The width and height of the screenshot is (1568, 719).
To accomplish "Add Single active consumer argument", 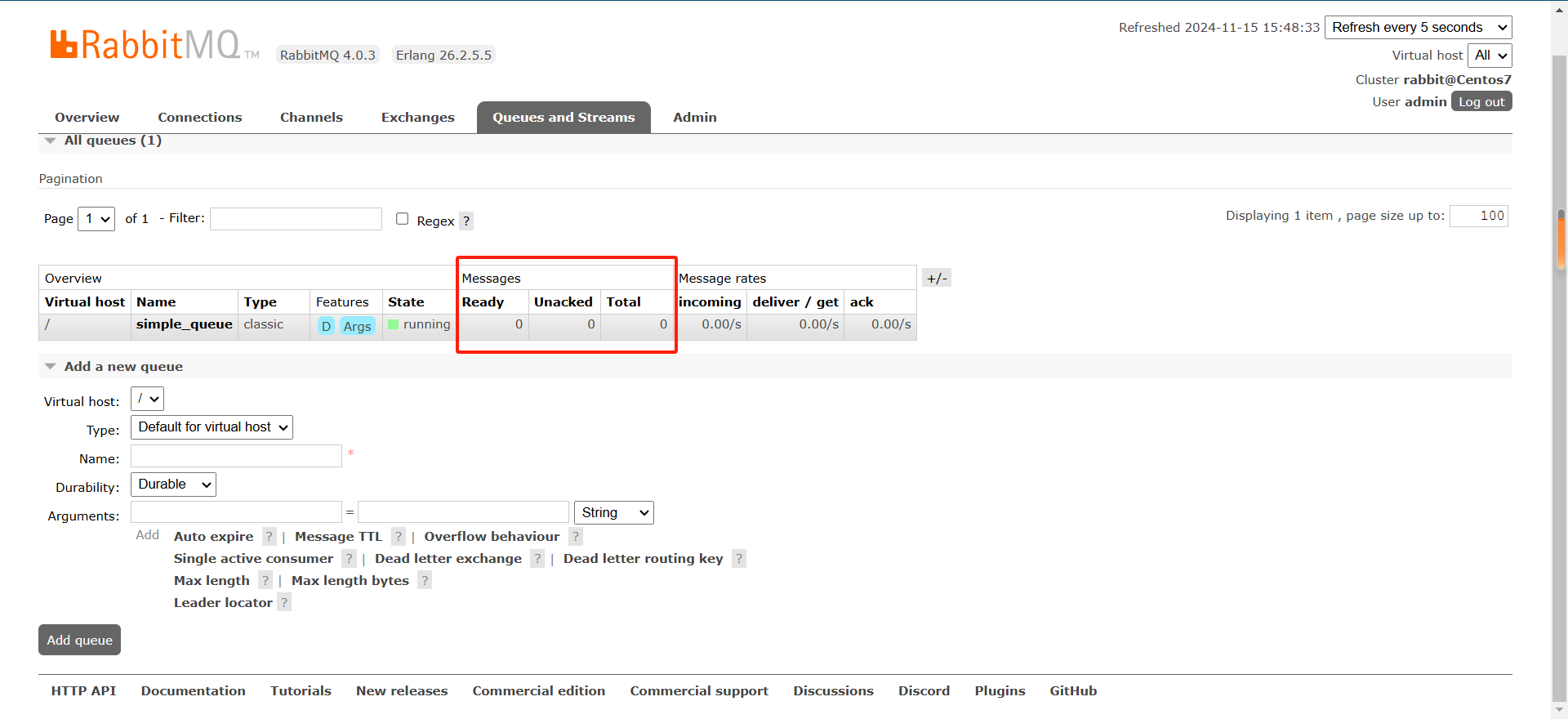I will click(253, 559).
